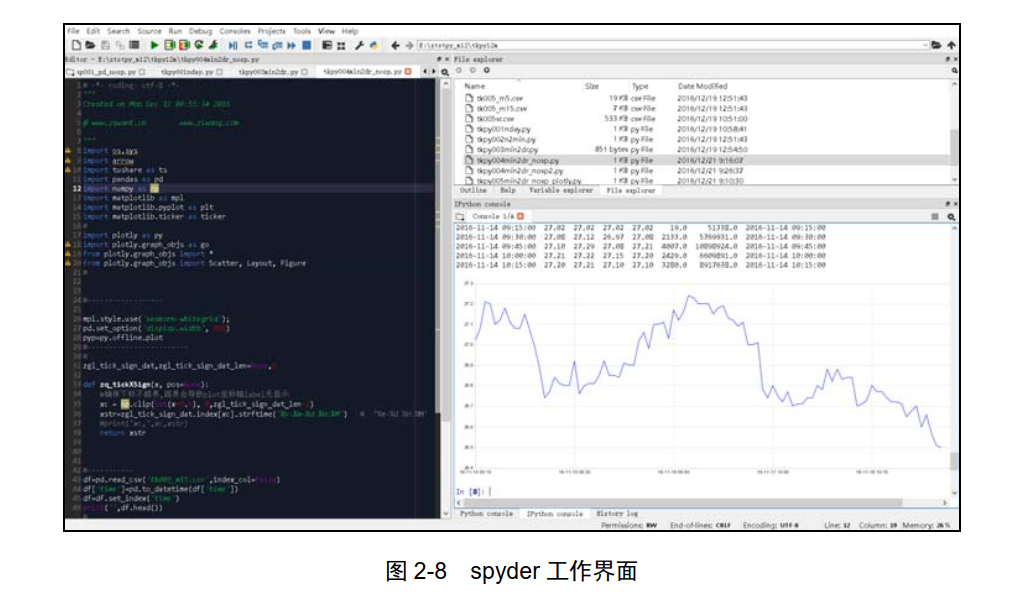Image resolution: width=1022 pixels, height=597 pixels.
Task: Open the Search menu
Action: pyautogui.click(x=119, y=31)
